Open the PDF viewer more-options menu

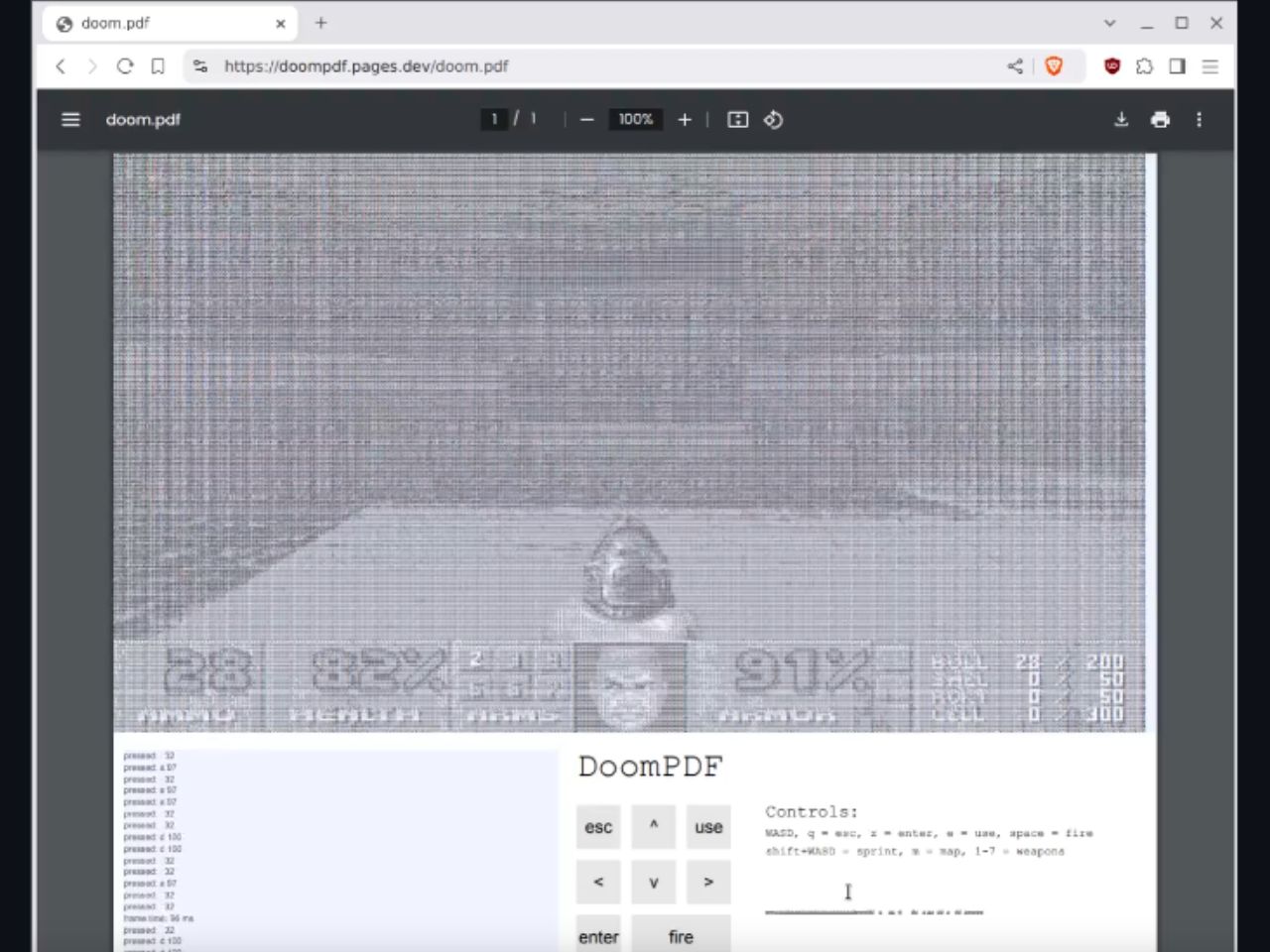pyautogui.click(x=1199, y=119)
